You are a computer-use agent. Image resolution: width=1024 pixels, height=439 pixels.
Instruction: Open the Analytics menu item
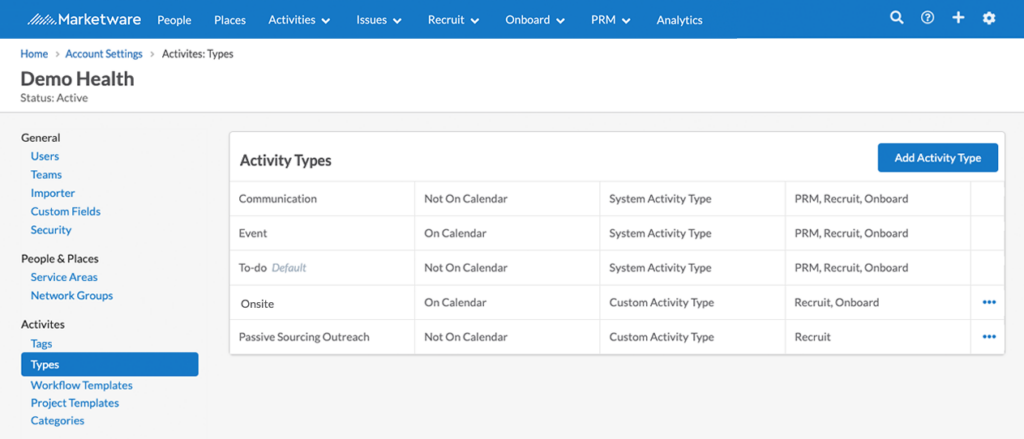click(679, 20)
